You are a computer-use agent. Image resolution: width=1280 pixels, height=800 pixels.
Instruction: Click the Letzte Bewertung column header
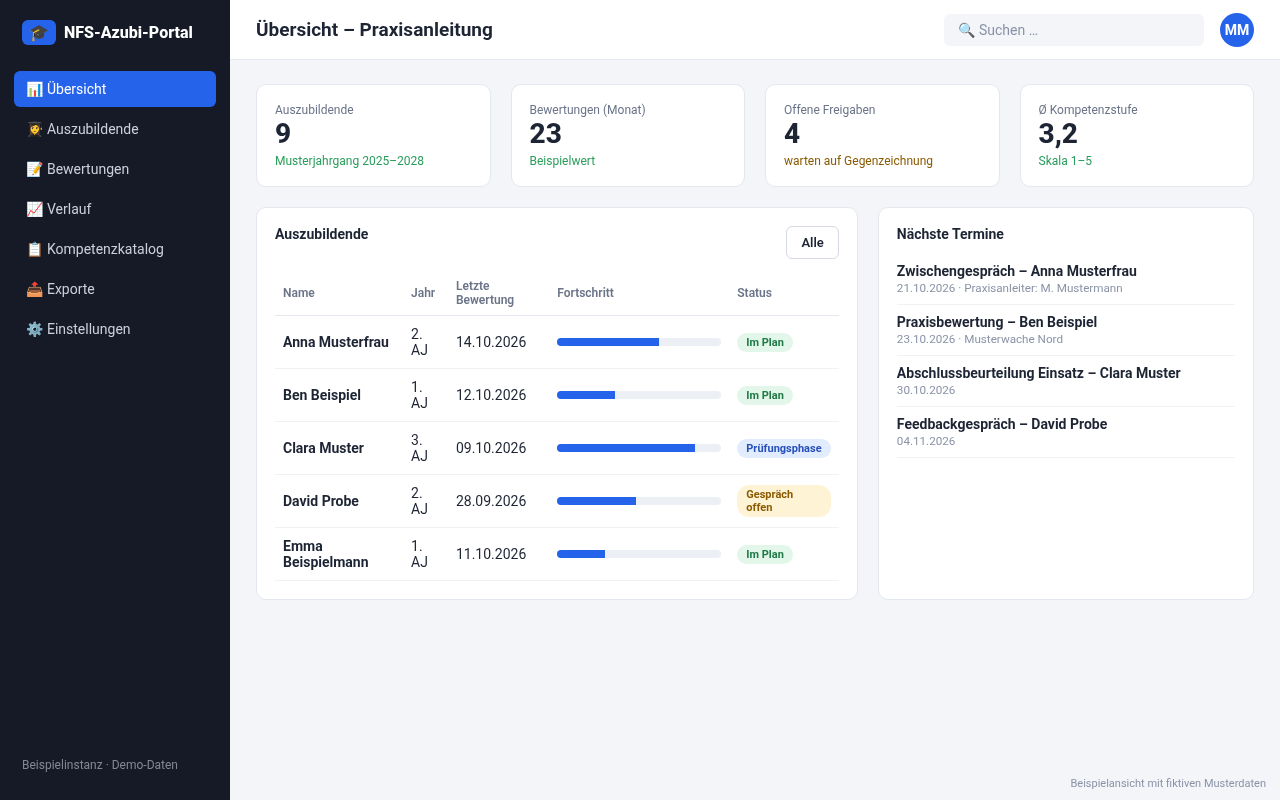click(485, 293)
